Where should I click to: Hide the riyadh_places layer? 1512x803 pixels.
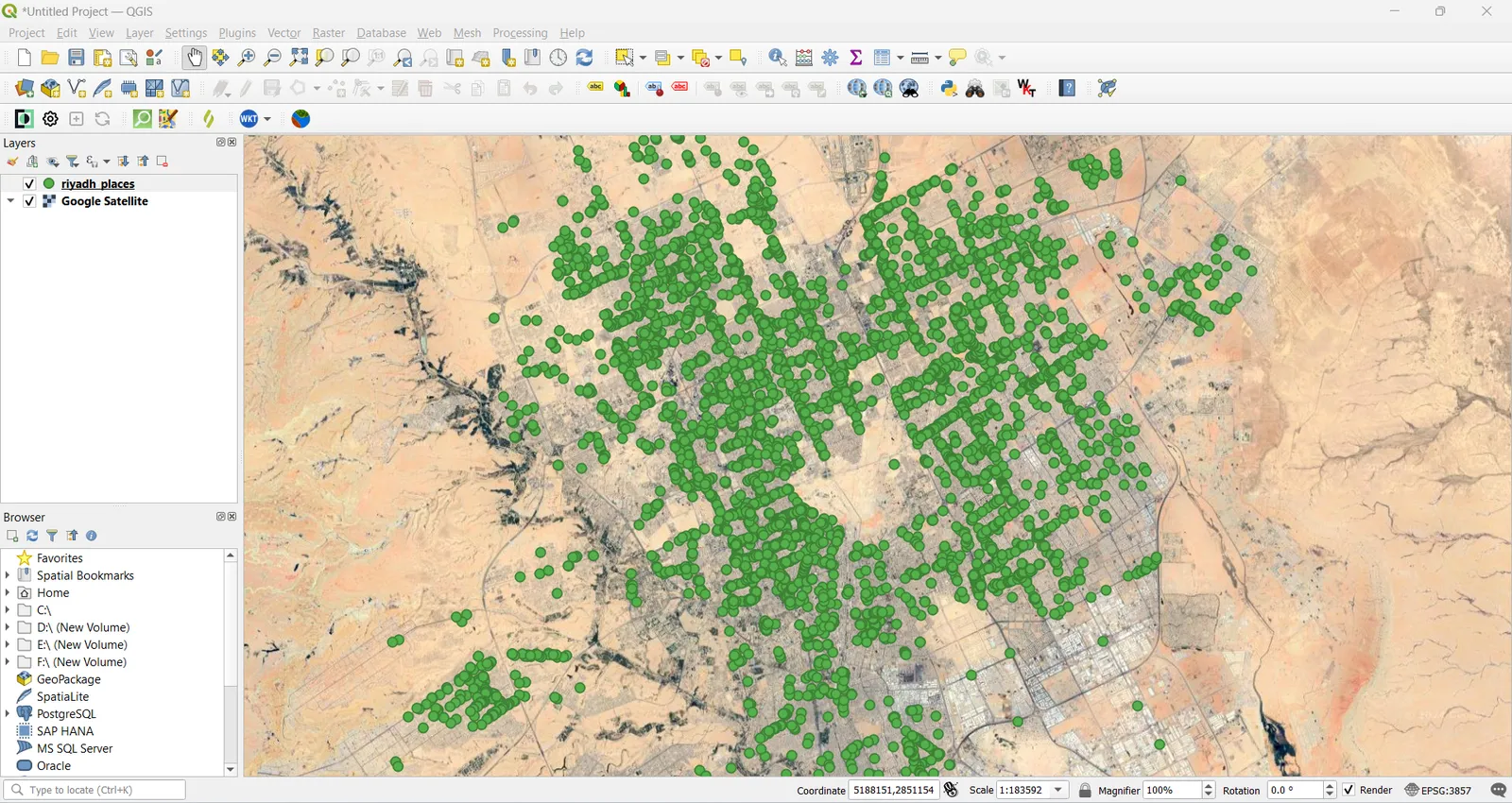point(29,184)
